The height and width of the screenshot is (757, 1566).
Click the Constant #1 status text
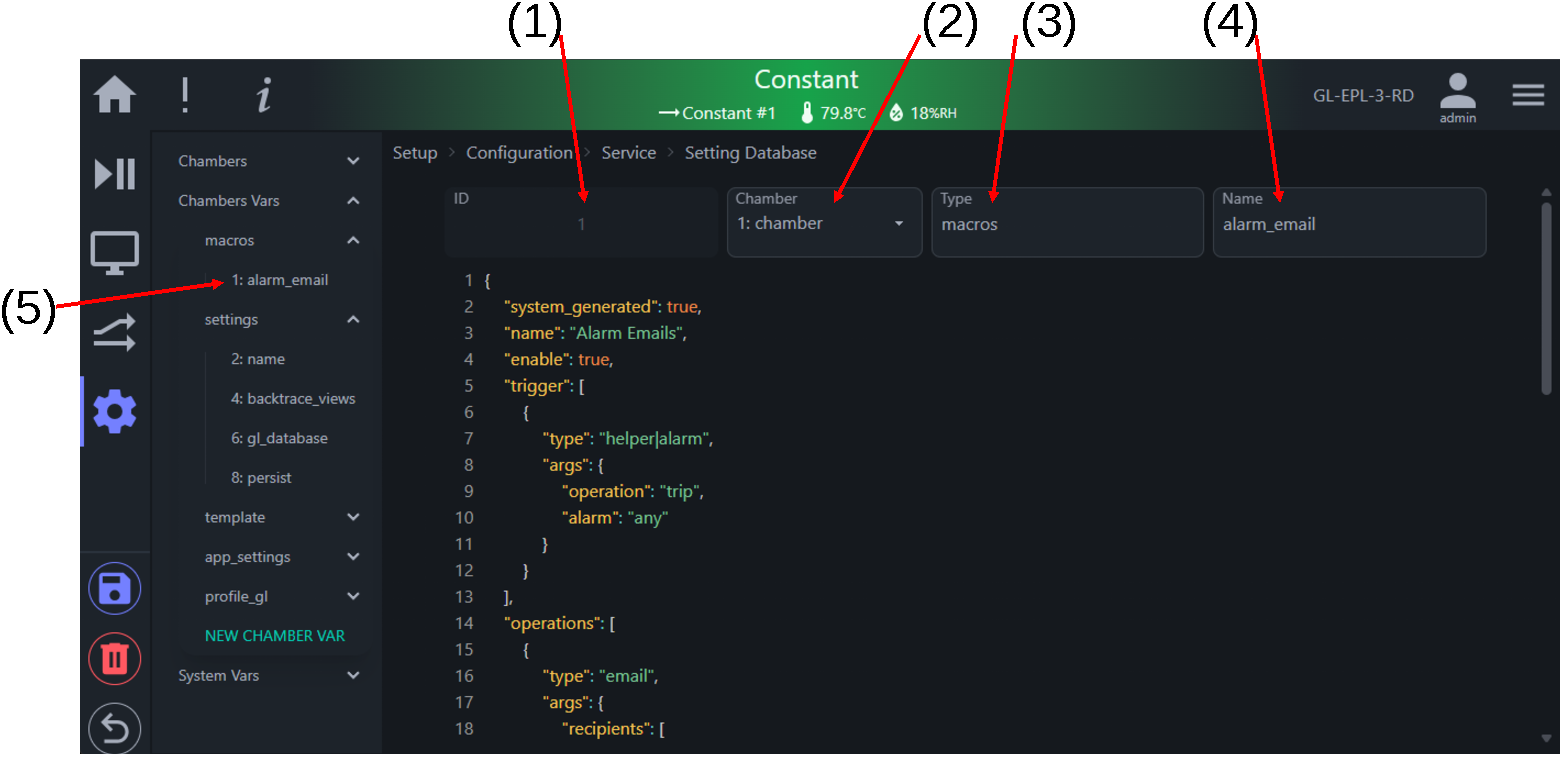click(x=729, y=113)
